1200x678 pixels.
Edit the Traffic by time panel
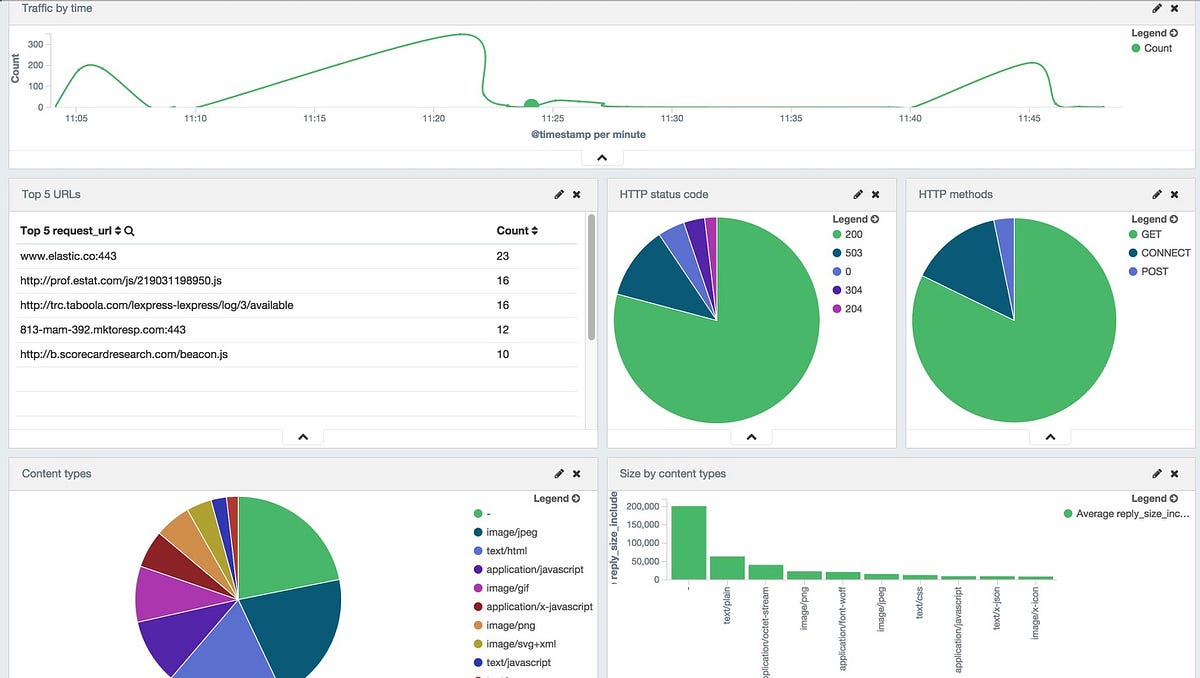[x=1157, y=8]
